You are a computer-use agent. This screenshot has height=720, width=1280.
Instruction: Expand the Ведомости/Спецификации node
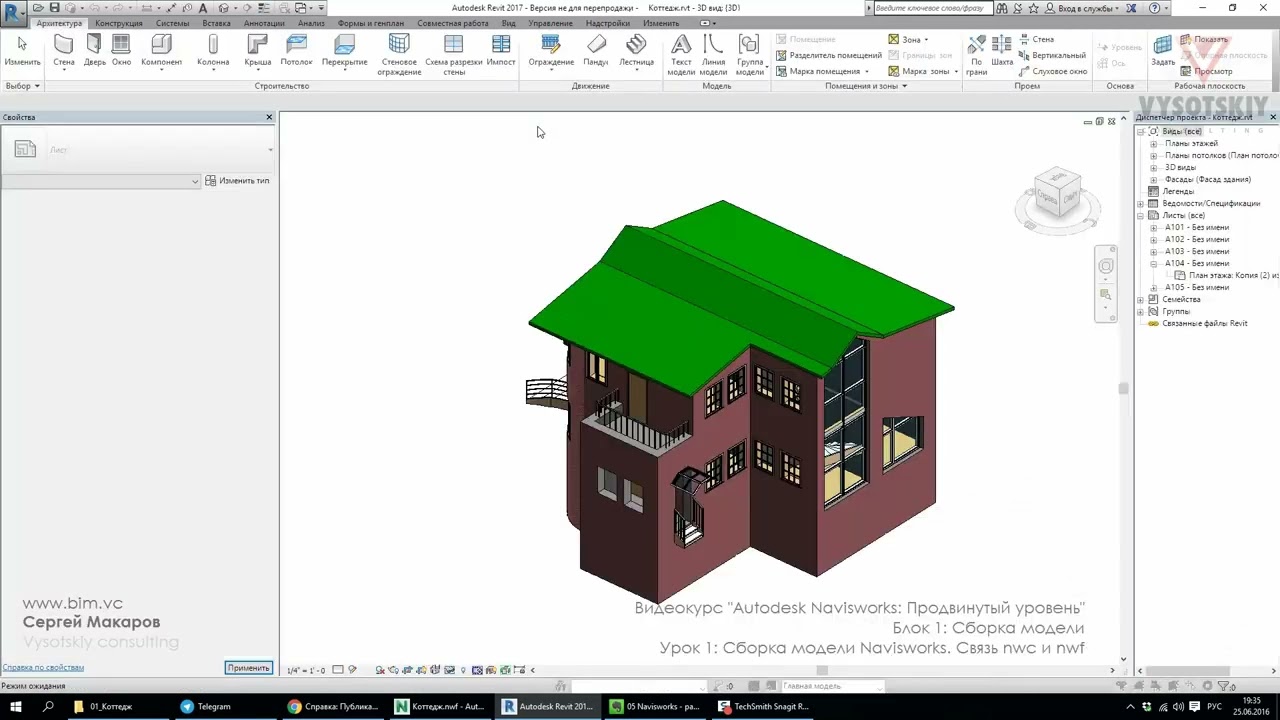point(1141,204)
